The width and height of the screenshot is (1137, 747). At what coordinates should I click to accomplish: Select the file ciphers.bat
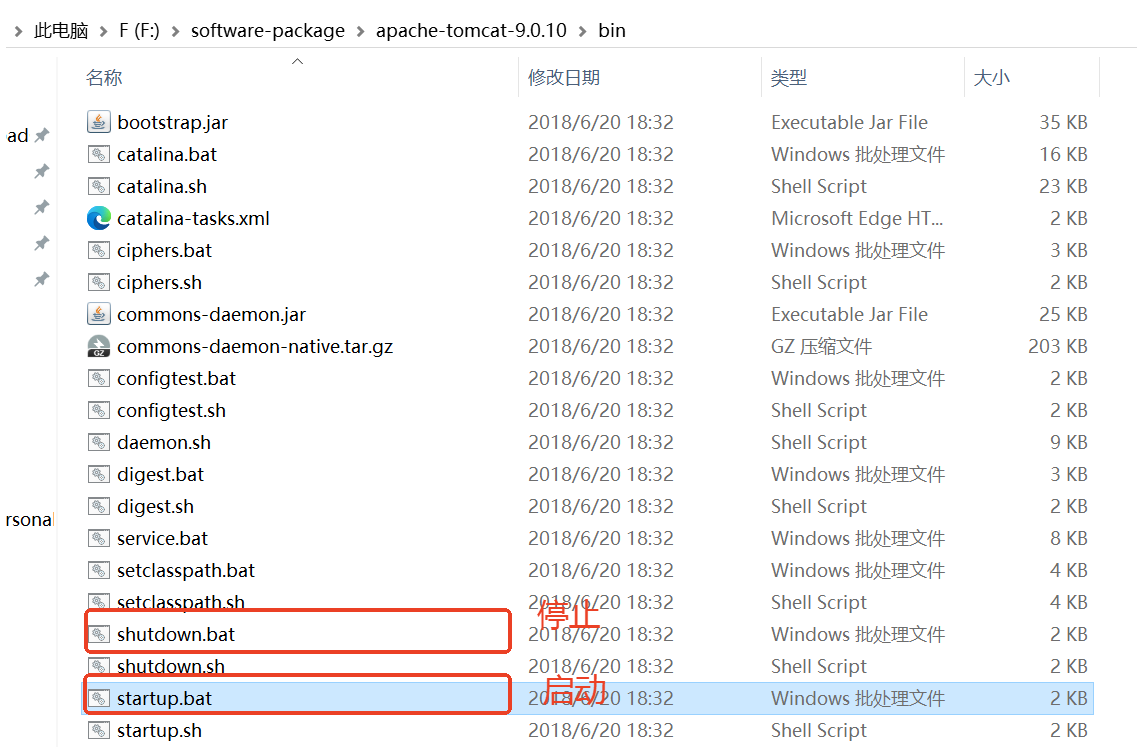click(164, 250)
